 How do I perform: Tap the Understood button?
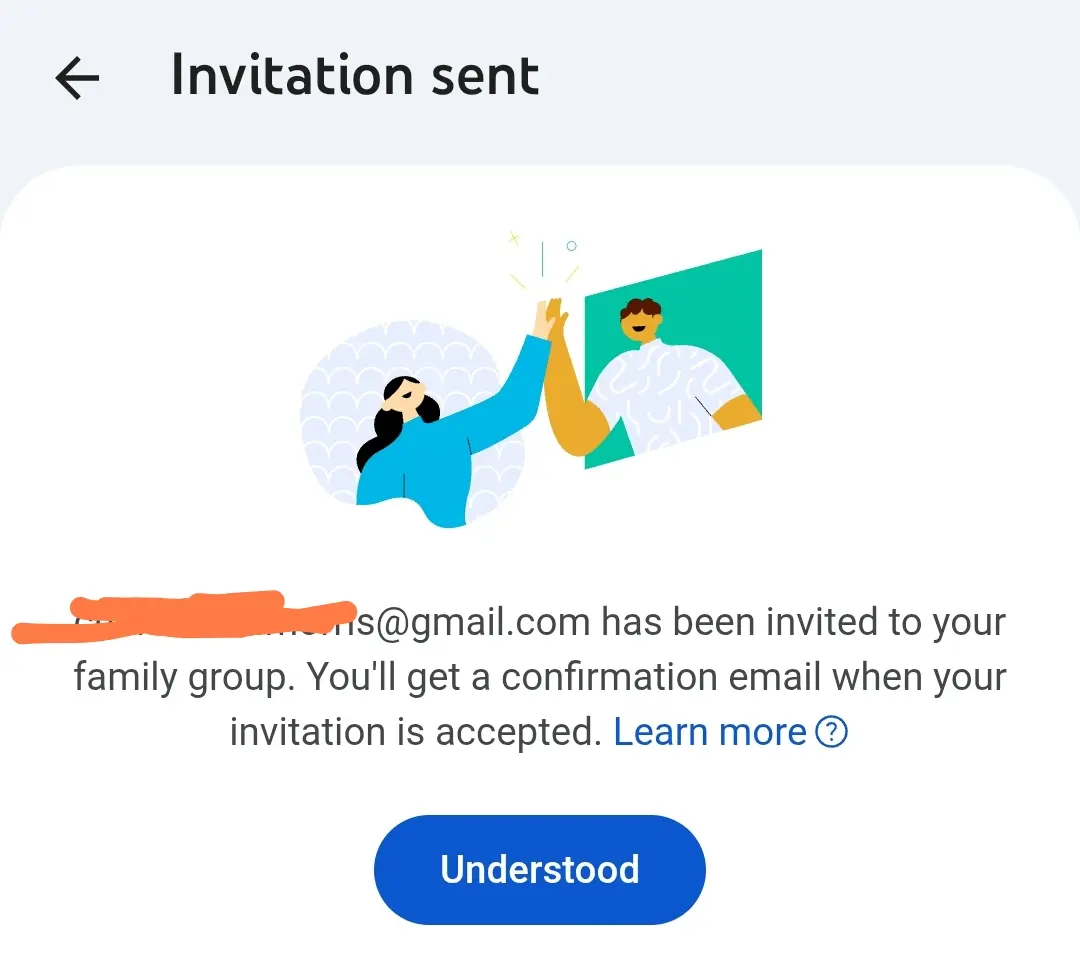click(x=540, y=869)
